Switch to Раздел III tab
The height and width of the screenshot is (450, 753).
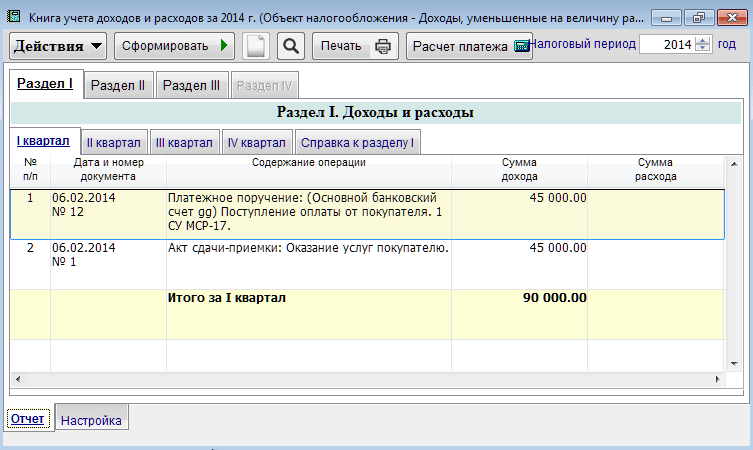click(191, 86)
